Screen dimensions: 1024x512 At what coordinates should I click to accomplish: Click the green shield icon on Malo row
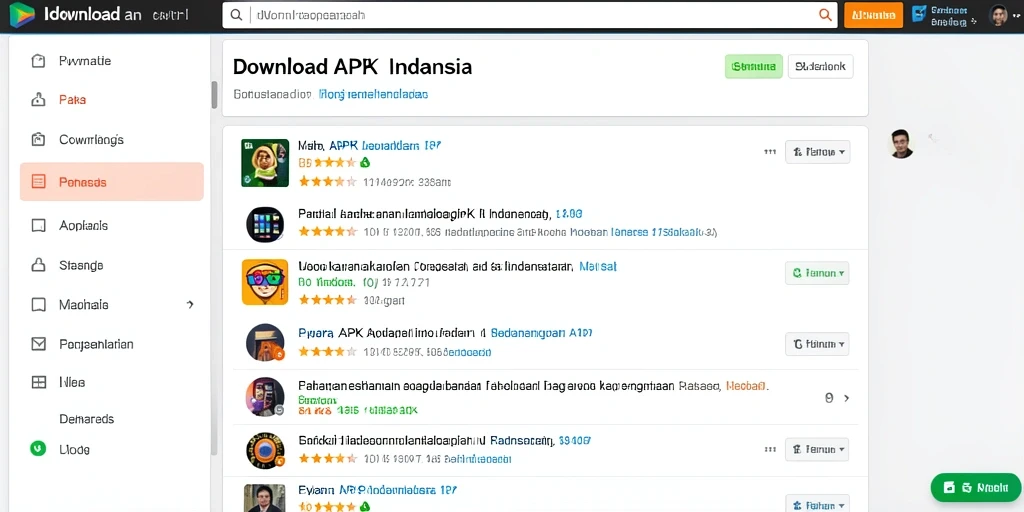coord(365,162)
